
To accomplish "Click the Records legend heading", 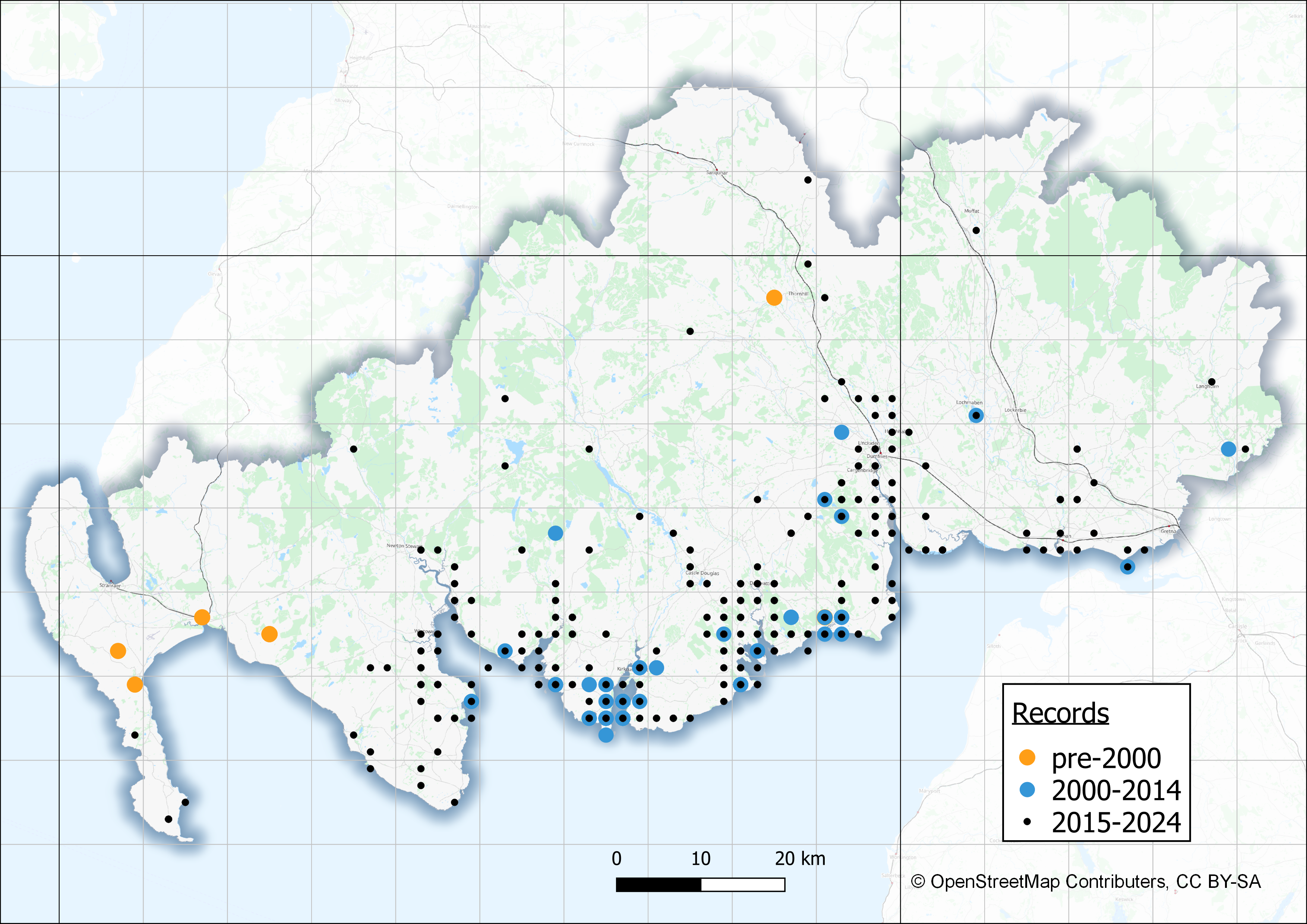I will point(1060,713).
